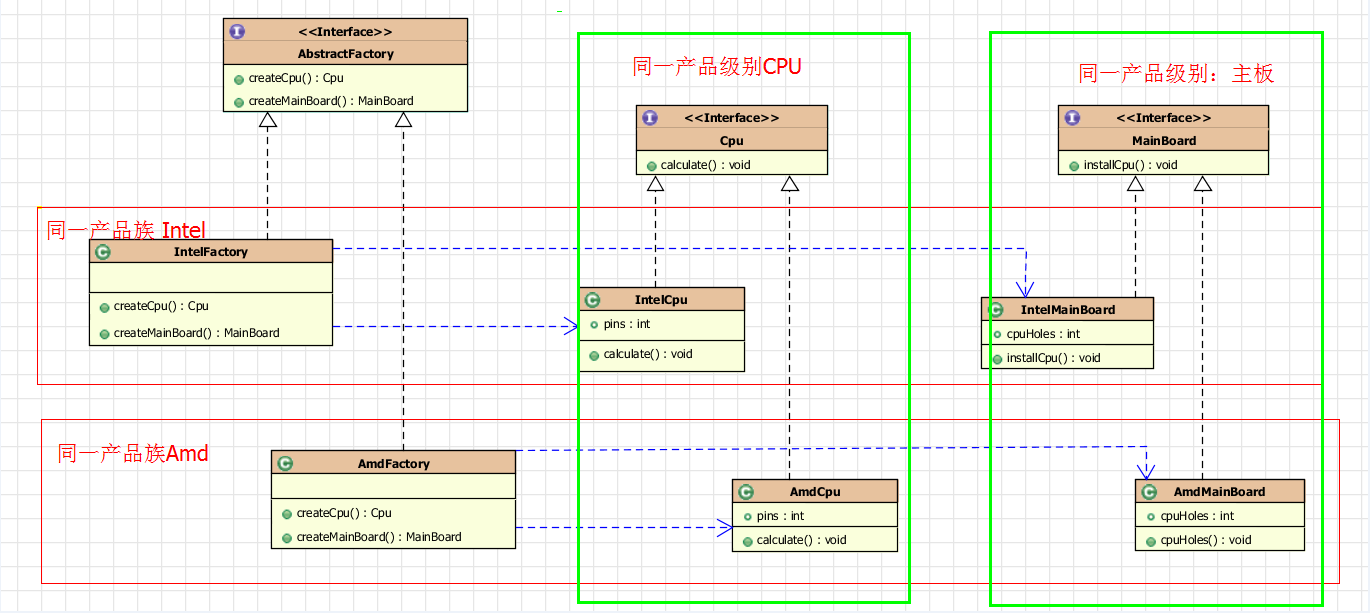Click the createMainBoard method icon in AmdFactory
This screenshot has height=613, width=1370.
pos(287,538)
